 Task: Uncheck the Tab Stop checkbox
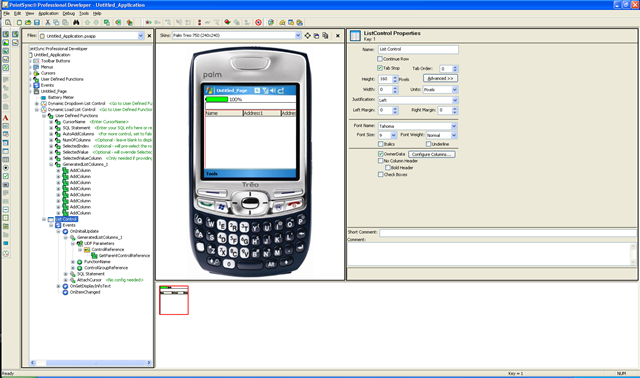[380, 68]
